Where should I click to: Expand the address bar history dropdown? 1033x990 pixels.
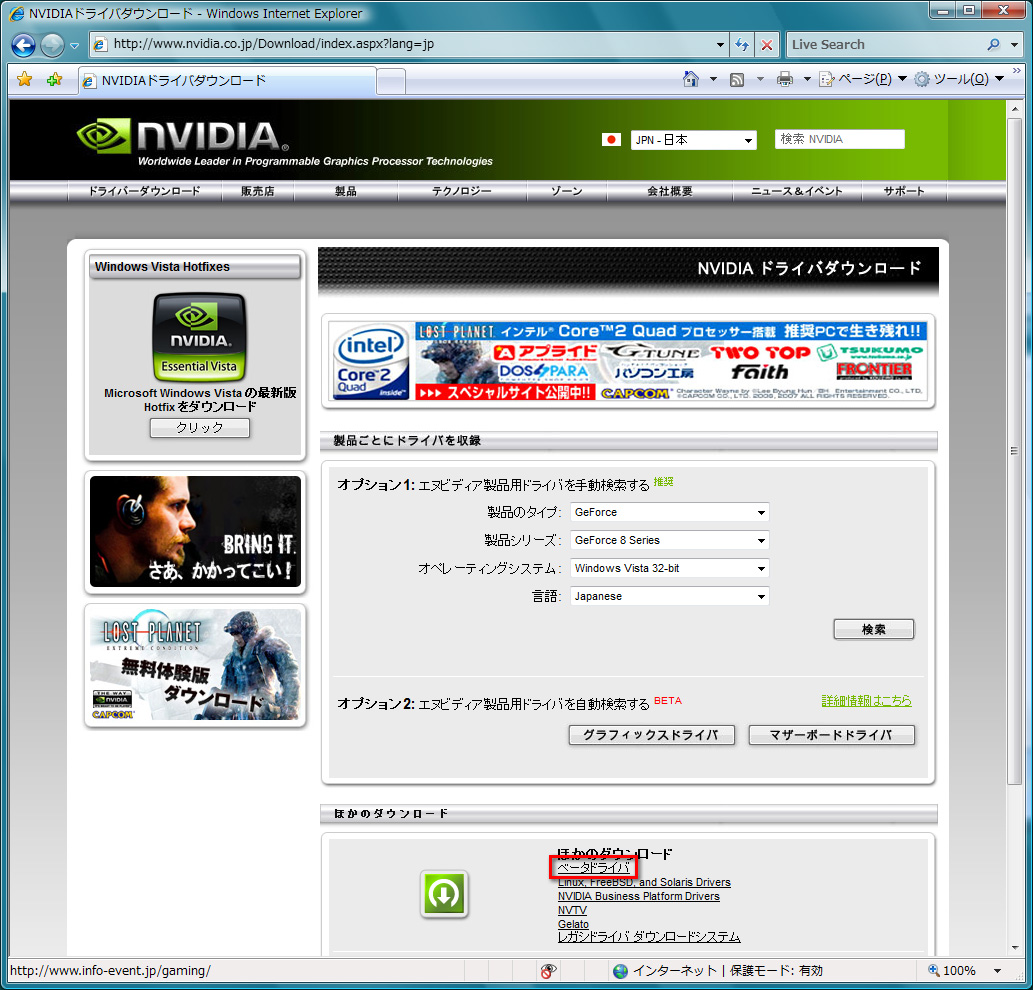(720, 45)
